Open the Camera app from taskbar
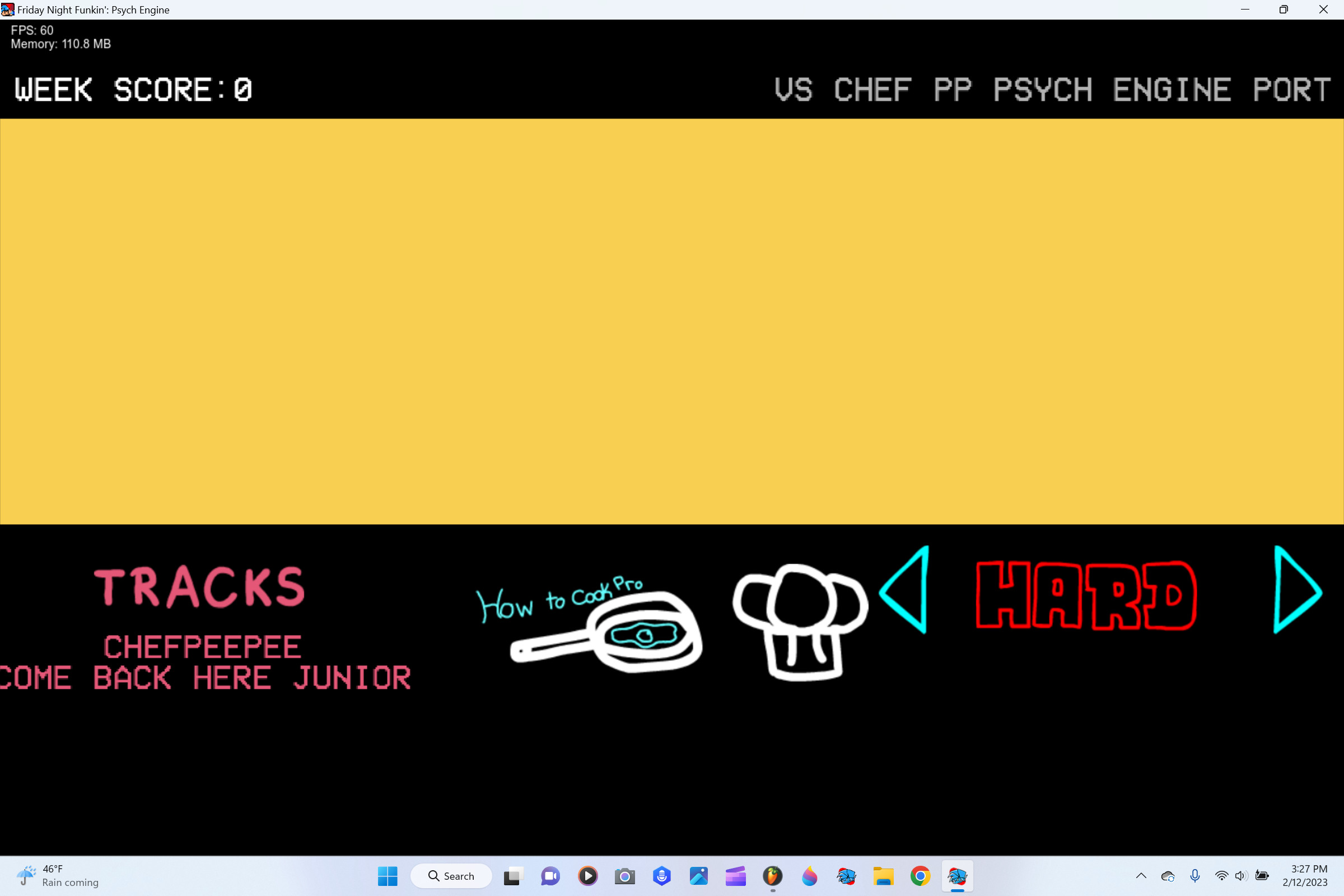This screenshot has height=896, width=1344. (x=624, y=876)
